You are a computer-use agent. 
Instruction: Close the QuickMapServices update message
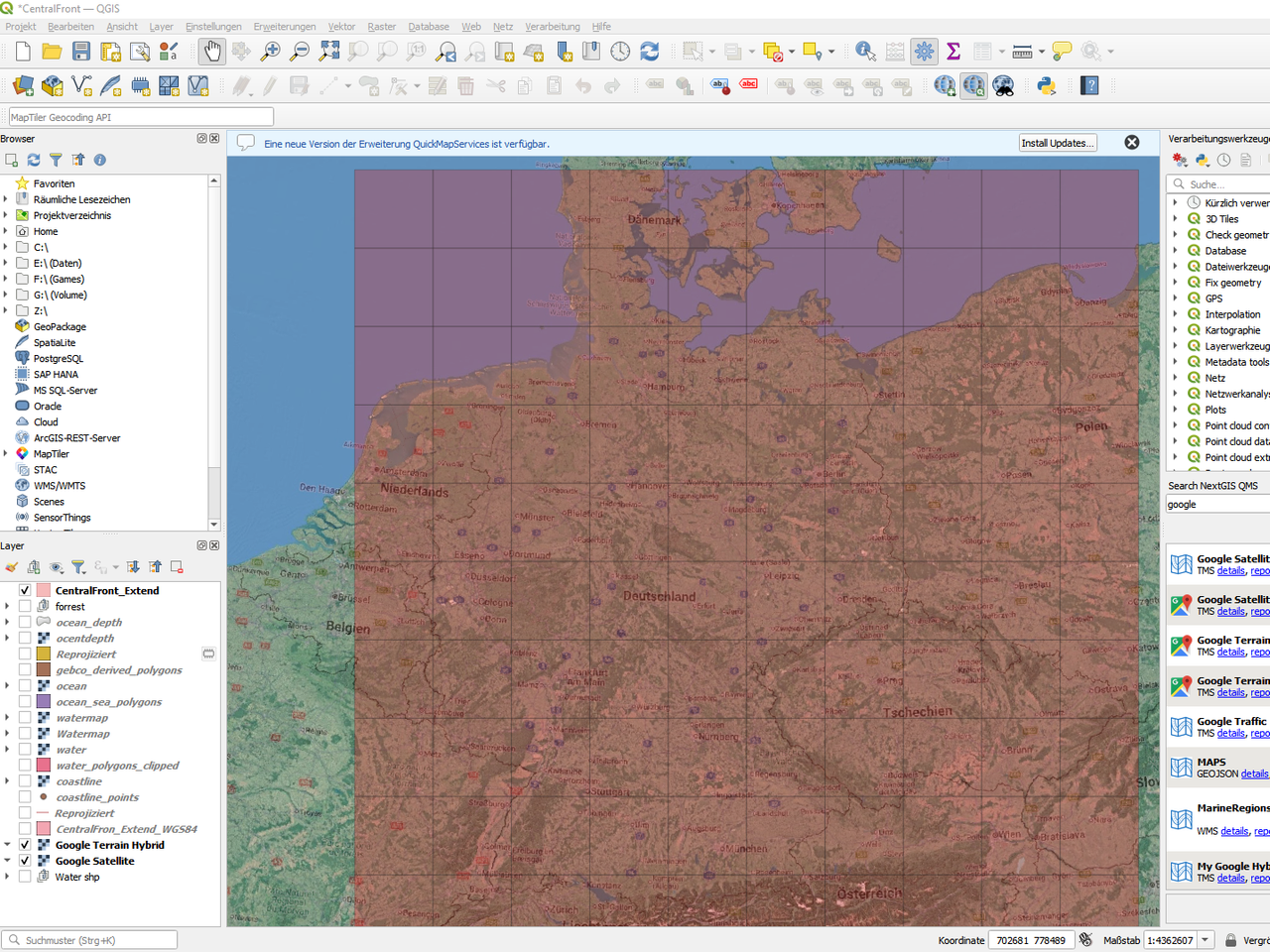[1132, 143]
